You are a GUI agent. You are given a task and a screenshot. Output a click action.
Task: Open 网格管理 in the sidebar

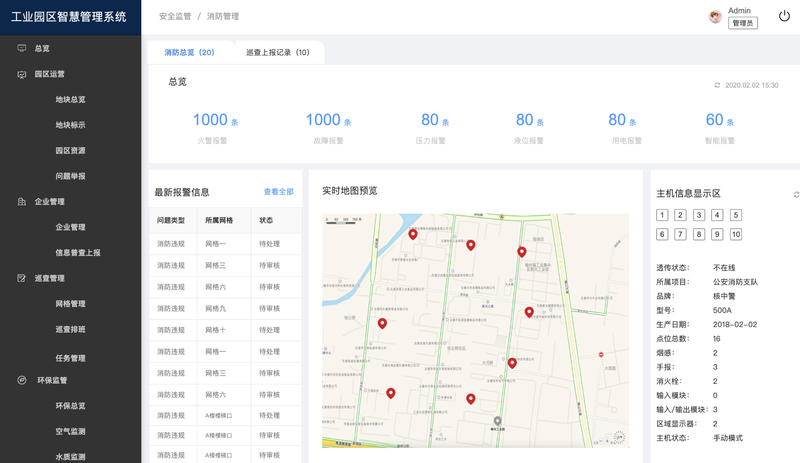70,304
